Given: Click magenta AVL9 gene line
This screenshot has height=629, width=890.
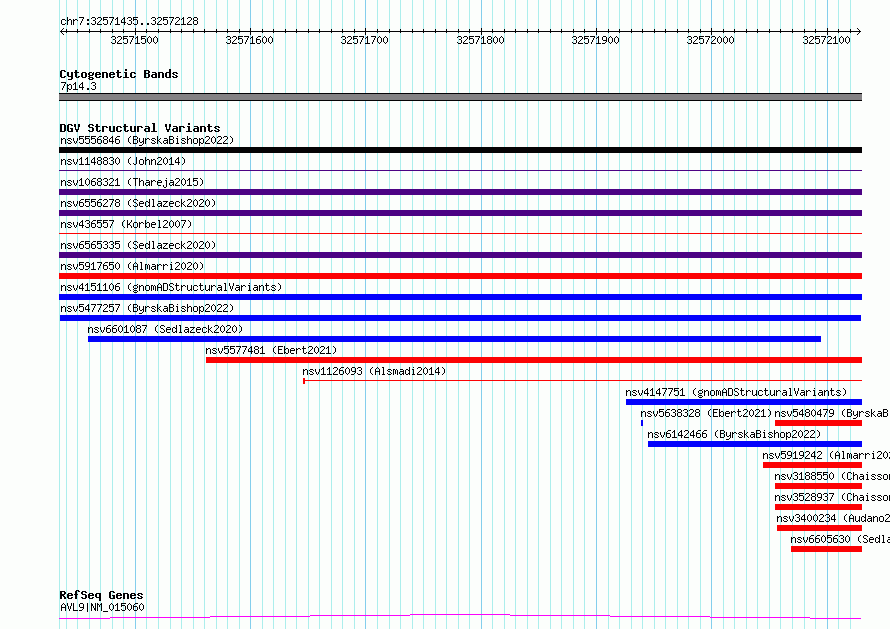Looking at the screenshot, I should click(x=460, y=617).
